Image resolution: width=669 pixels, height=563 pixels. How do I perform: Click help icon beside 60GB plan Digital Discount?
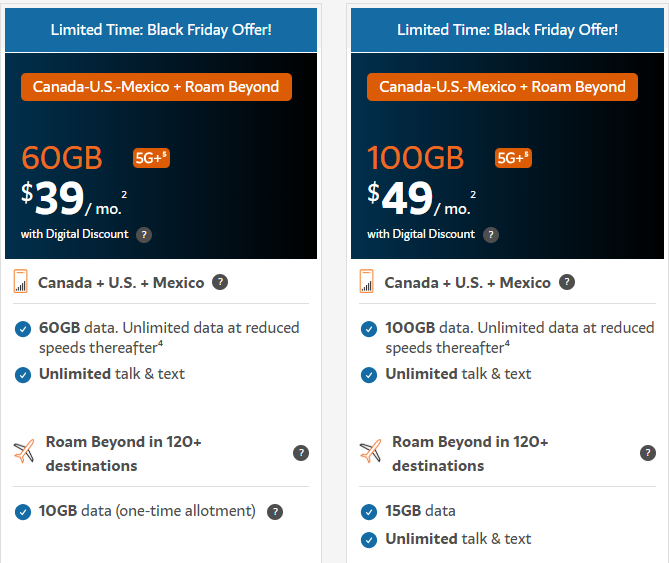tap(144, 235)
